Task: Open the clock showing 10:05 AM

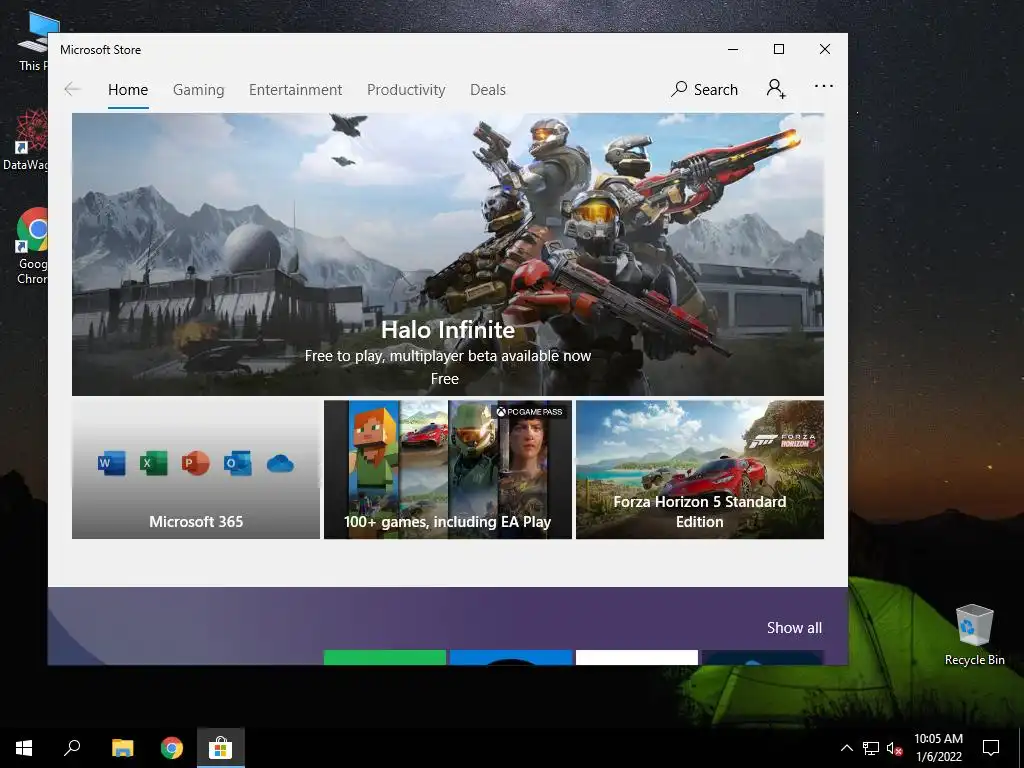Action: coord(938,748)
